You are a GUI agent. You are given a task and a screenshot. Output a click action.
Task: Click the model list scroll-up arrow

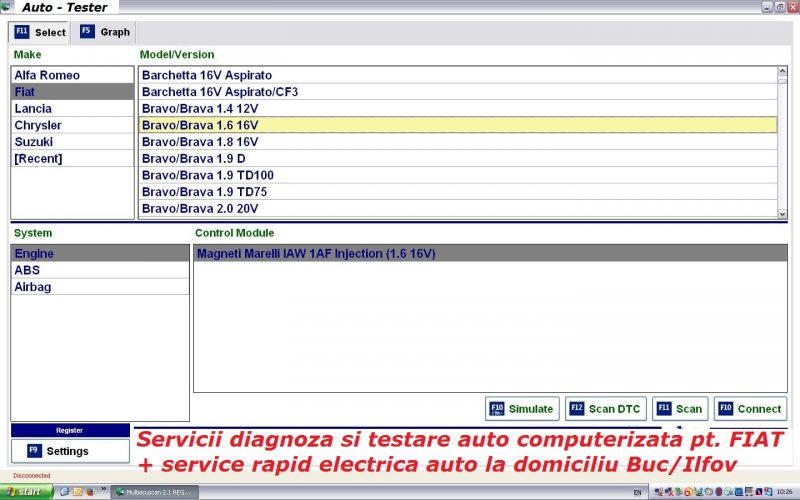tap(782, 71)
